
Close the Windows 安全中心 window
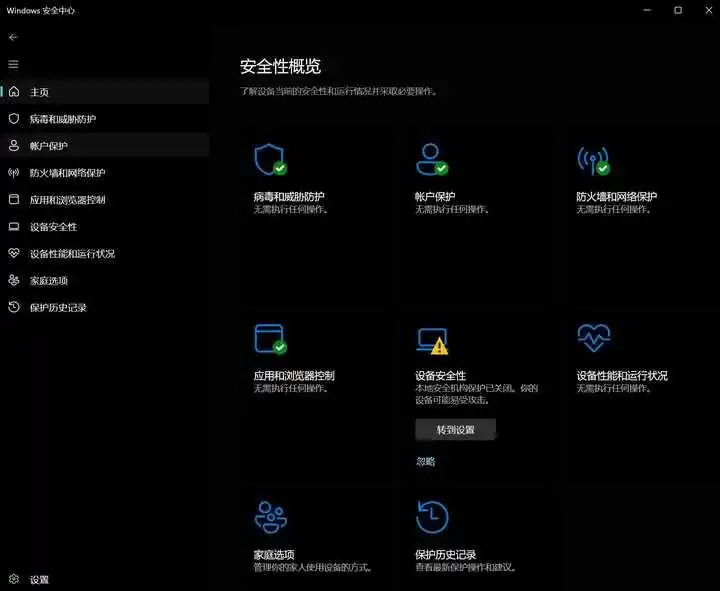(x=709, y=10)
